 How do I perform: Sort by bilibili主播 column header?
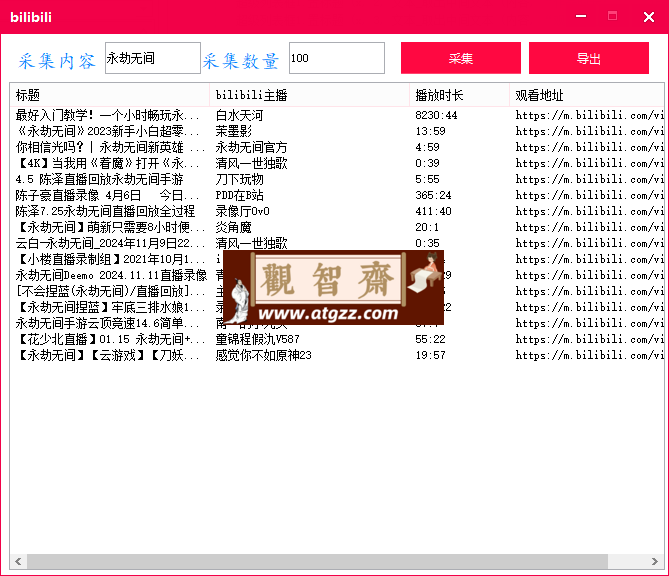[x=309, y=95]
